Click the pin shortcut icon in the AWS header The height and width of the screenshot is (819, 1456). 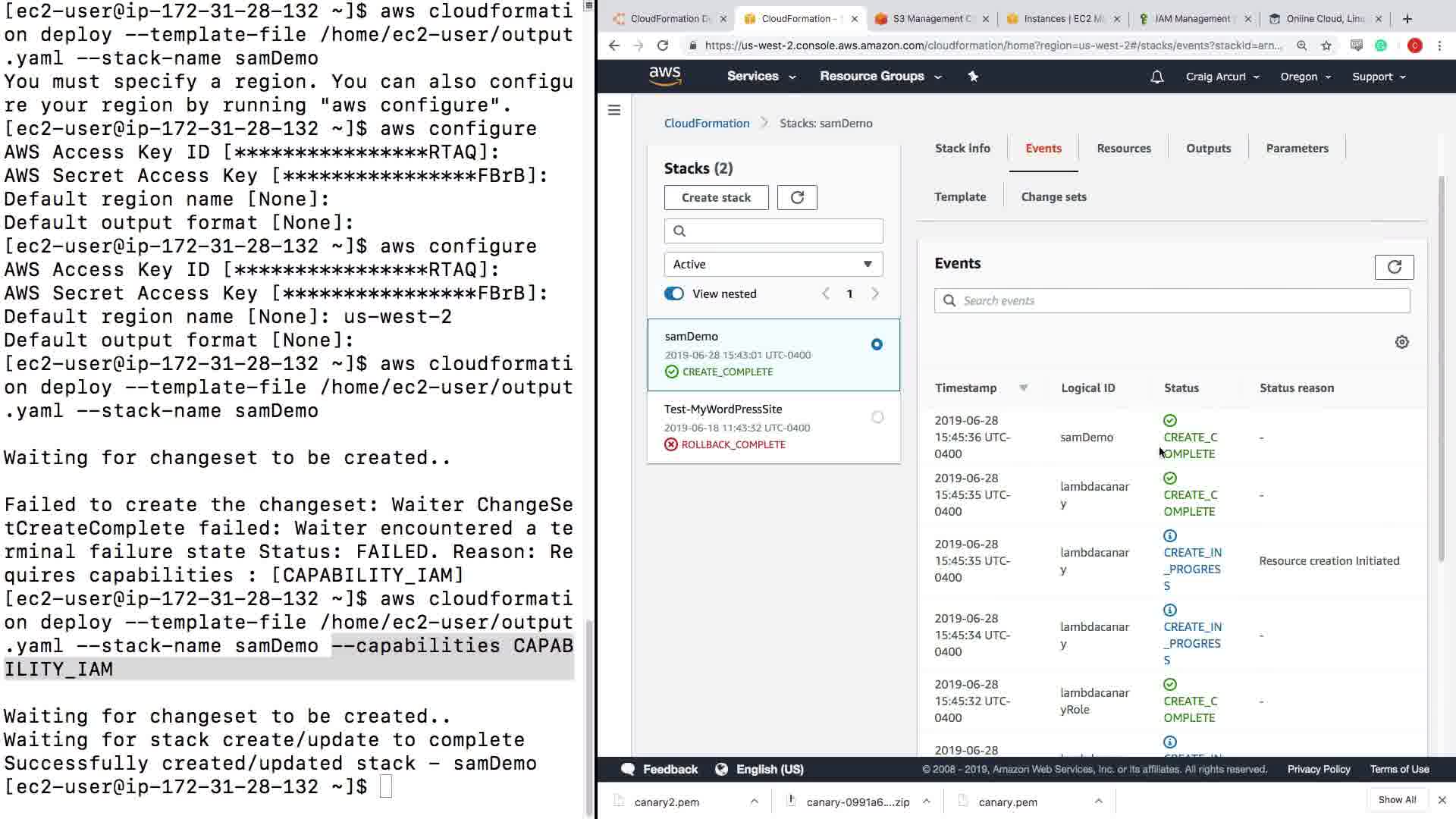[974, 77]
